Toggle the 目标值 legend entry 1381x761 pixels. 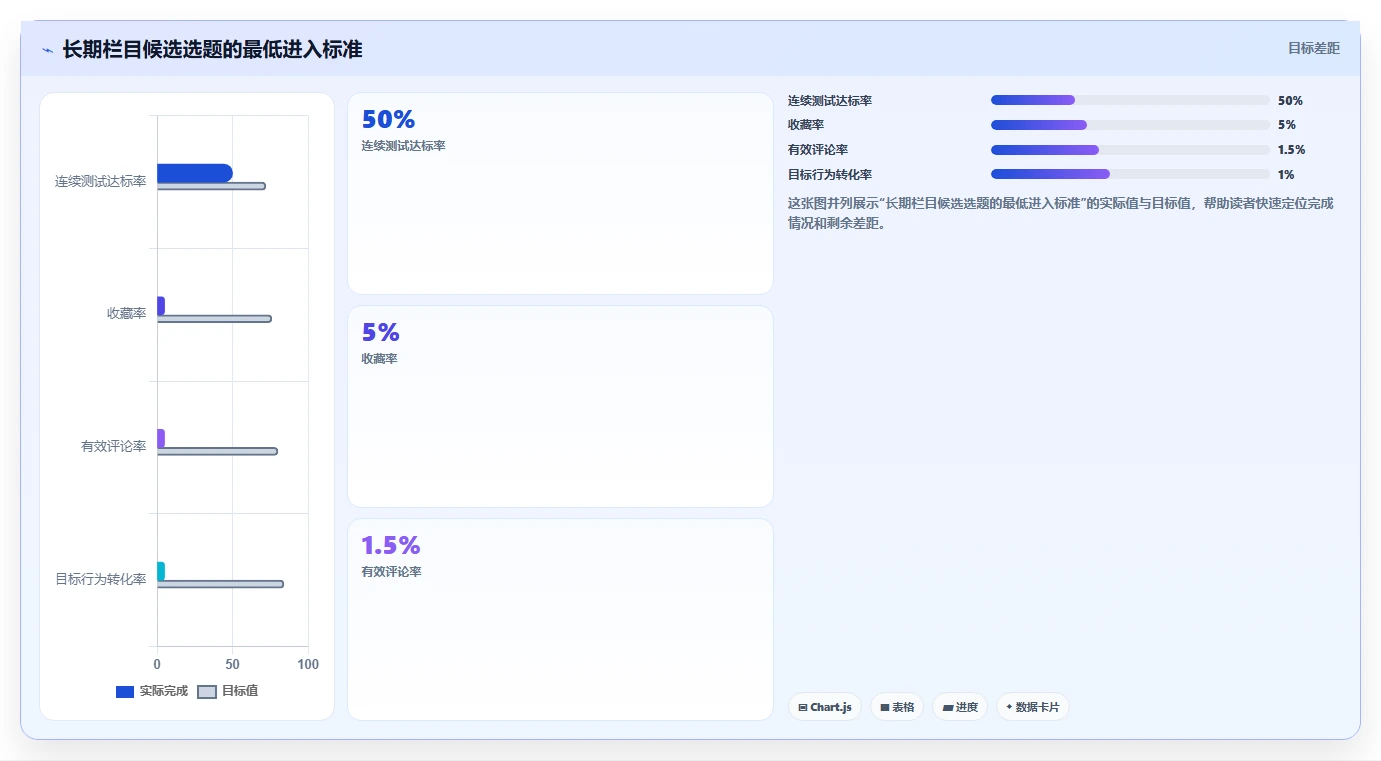(x=228, y=691)
